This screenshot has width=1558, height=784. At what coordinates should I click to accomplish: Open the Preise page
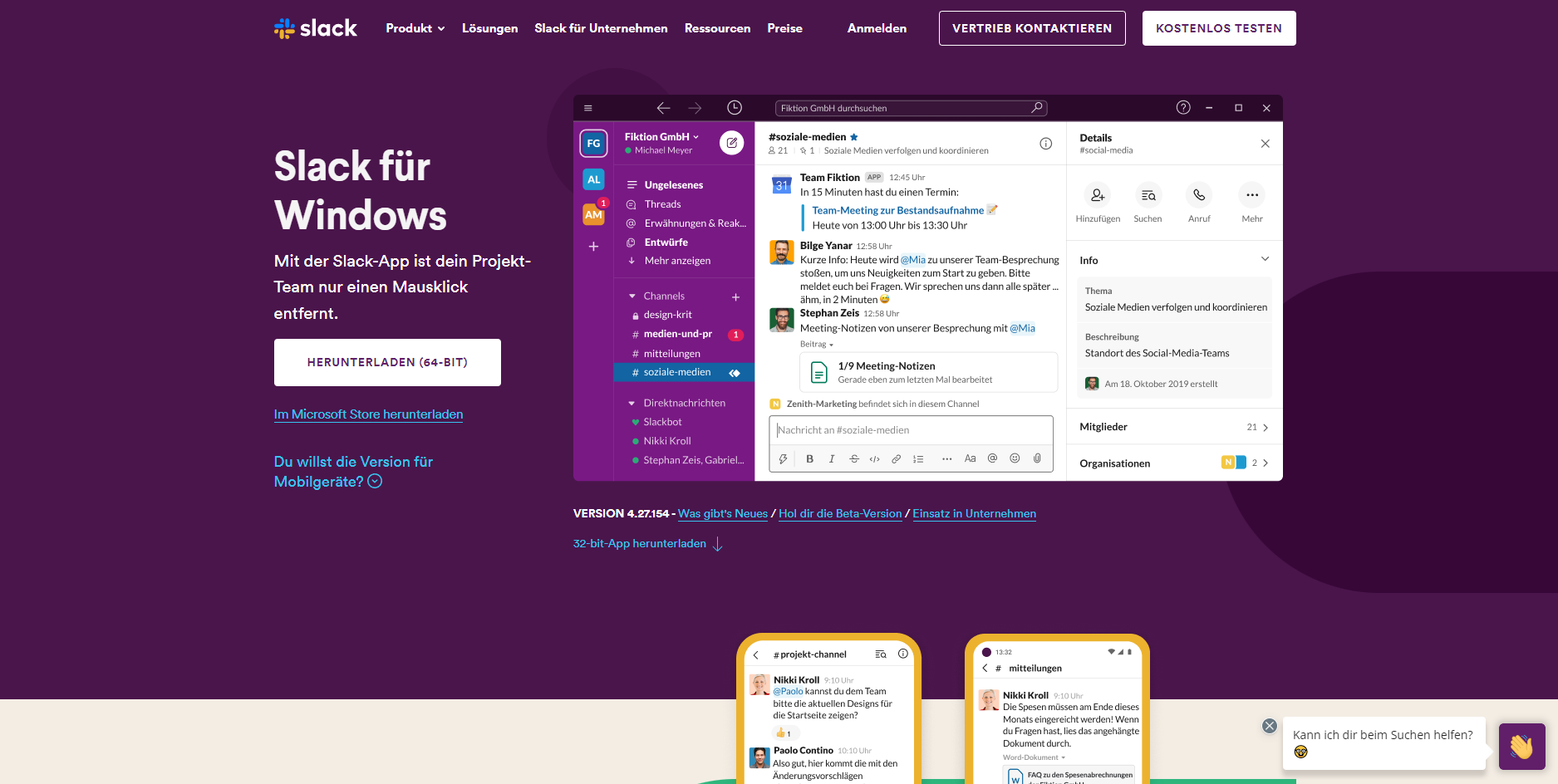click(x=784, y=28)
